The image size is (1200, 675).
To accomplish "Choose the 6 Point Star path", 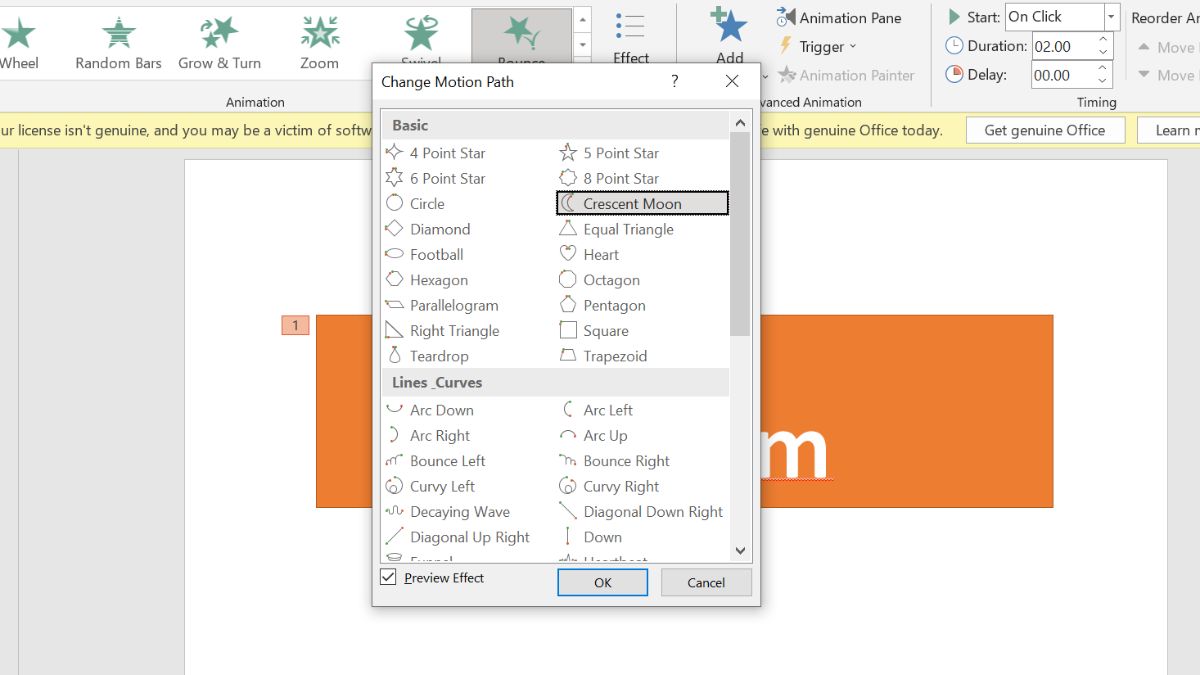I will tap(435, 178).
